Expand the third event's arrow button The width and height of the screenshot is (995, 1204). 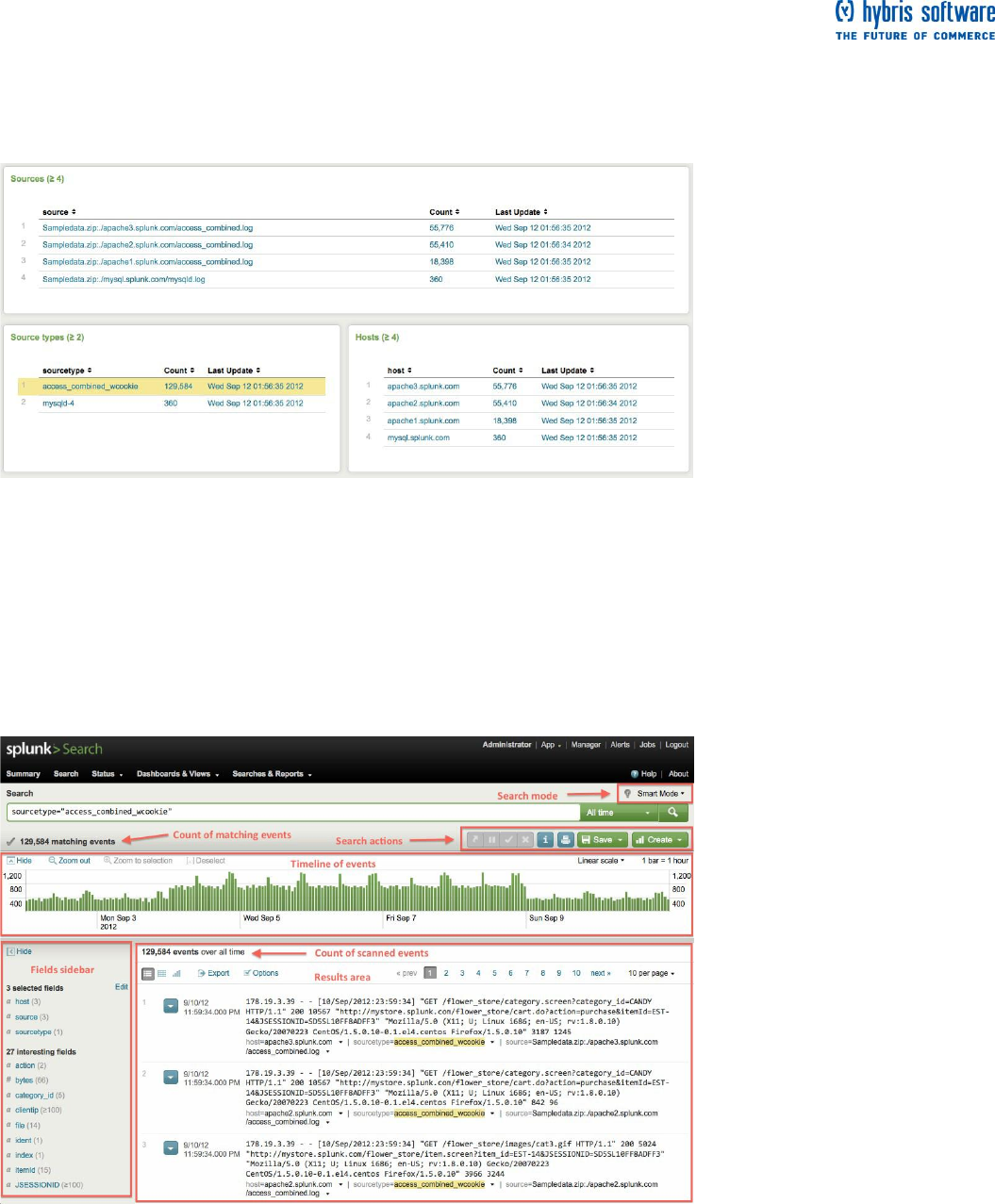[x=171, y=1148]
